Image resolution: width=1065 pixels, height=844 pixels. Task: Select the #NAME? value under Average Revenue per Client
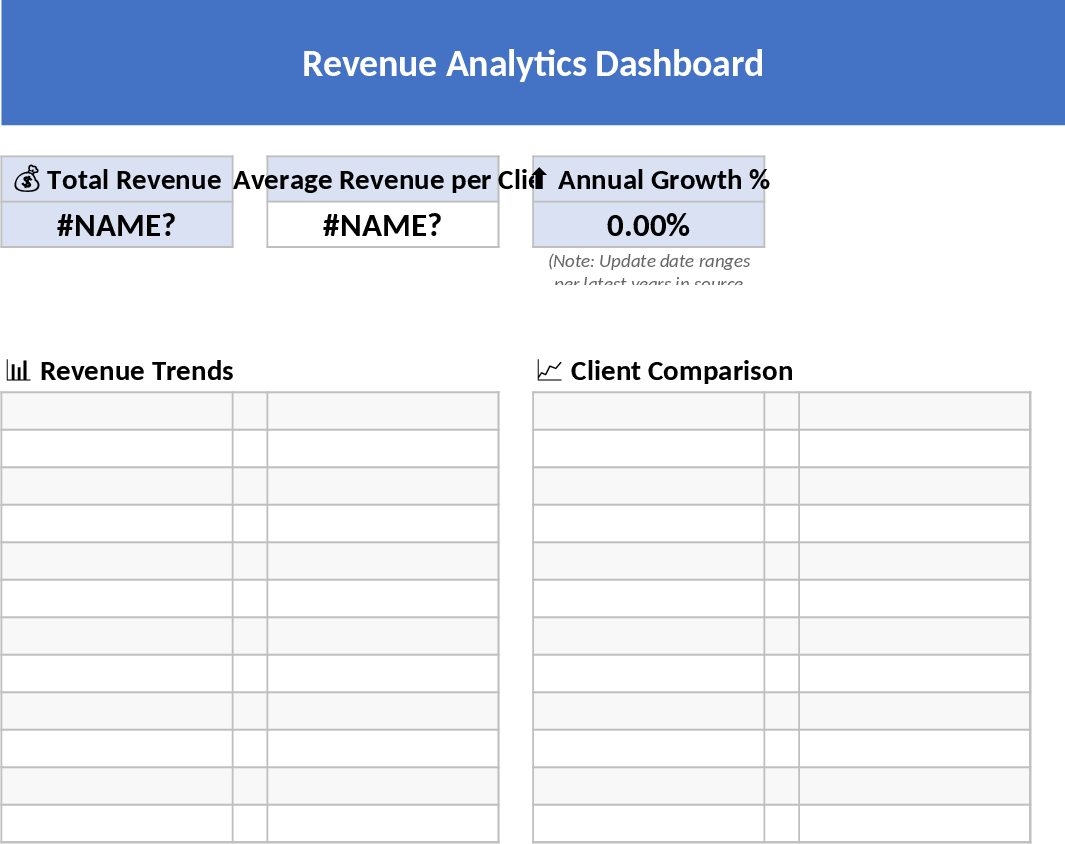tap(382, 225)
